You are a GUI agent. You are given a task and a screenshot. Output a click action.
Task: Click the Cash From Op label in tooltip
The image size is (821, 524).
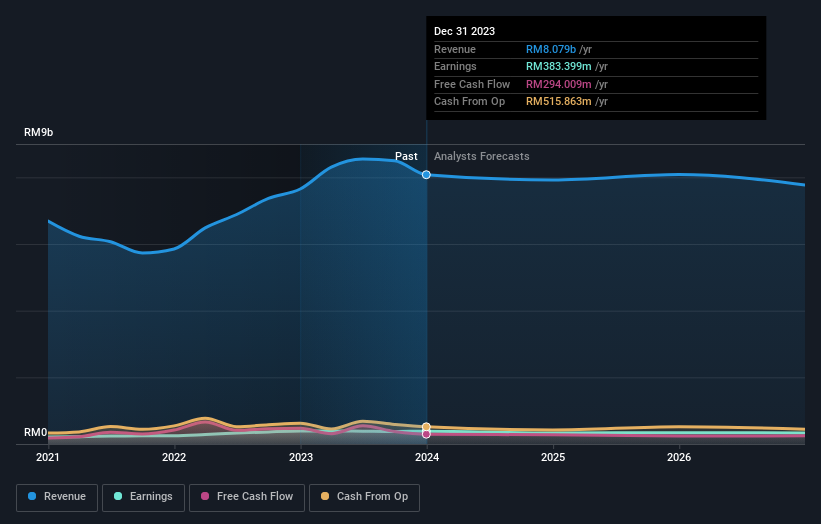click(470, 102)
